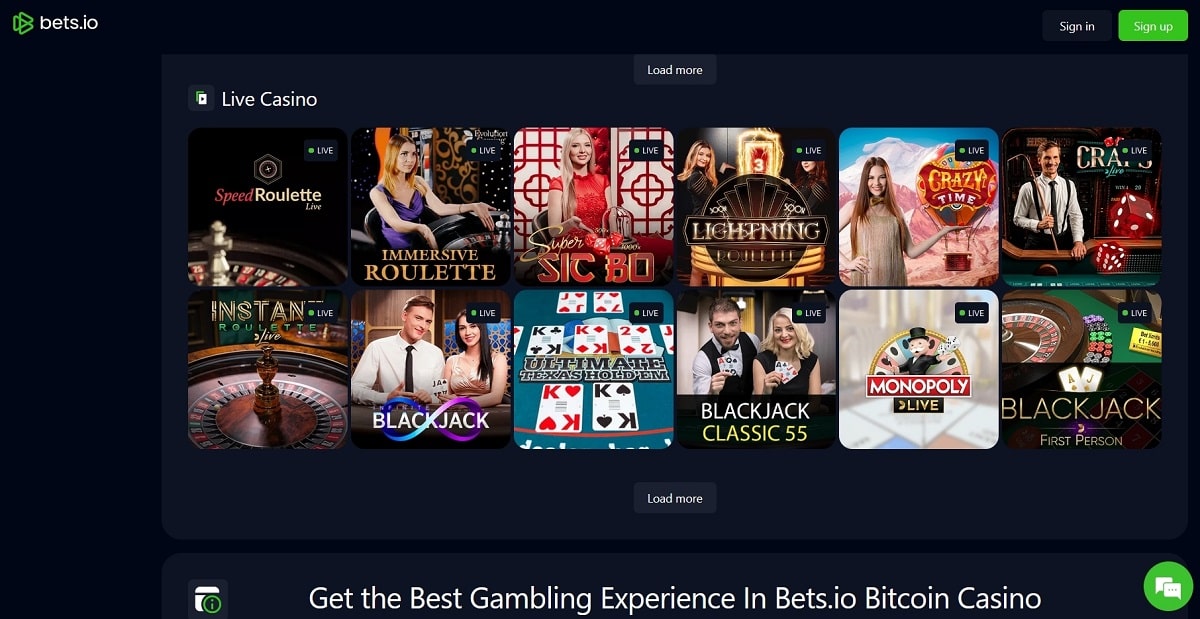Click the LIVE badge on Crazy Time
The image size is (1200, 619).
coord(972,150)
